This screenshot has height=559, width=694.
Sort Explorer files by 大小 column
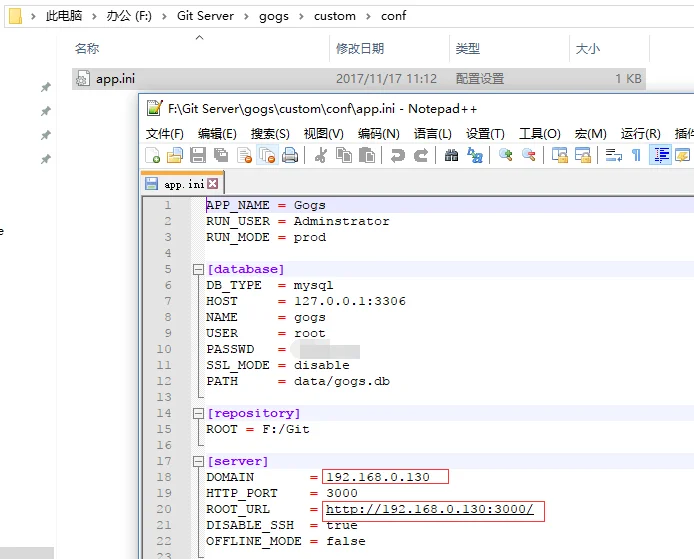coord(587,48)
